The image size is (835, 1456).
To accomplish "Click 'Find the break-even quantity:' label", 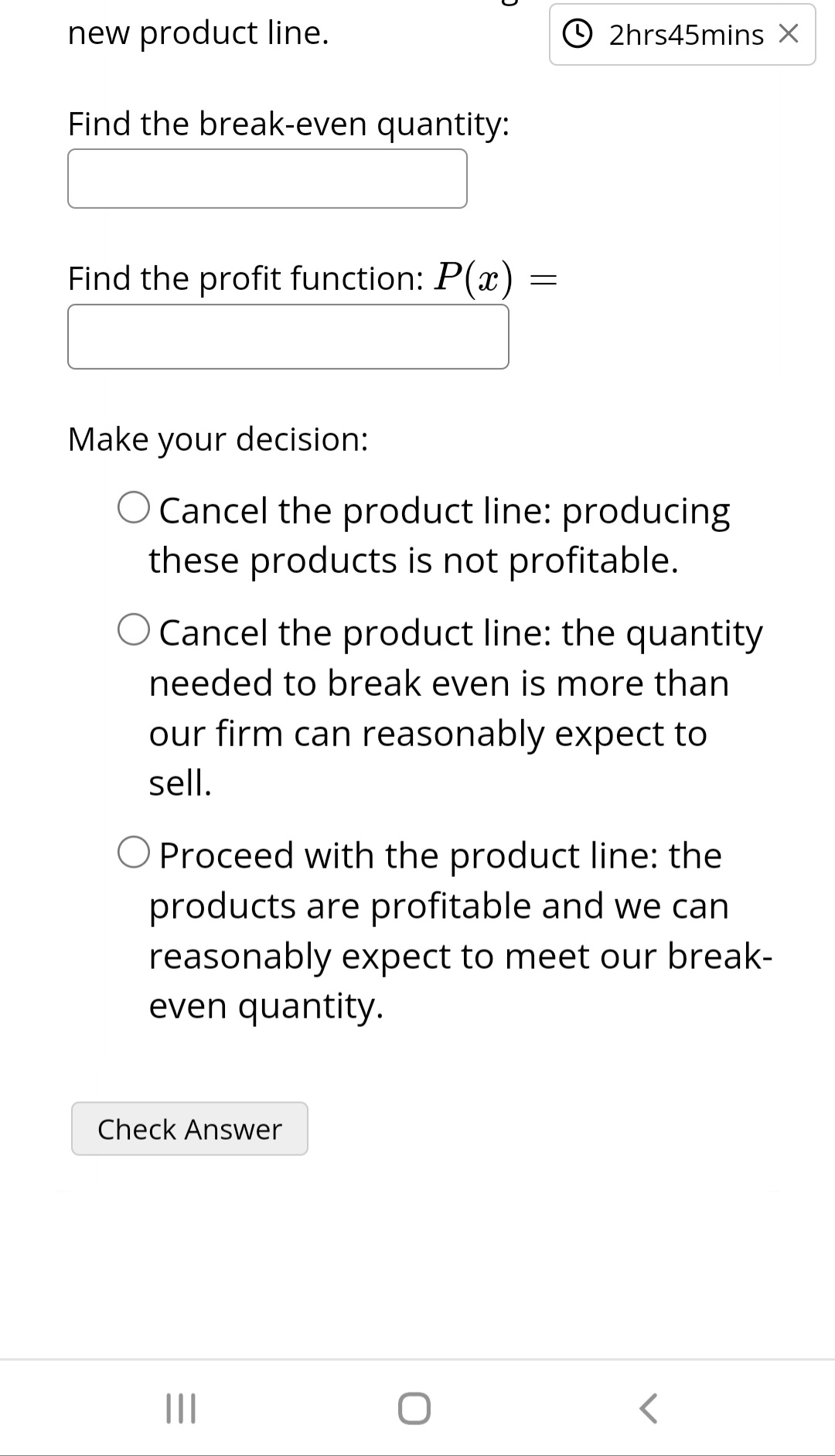I will tap(288, 124).
